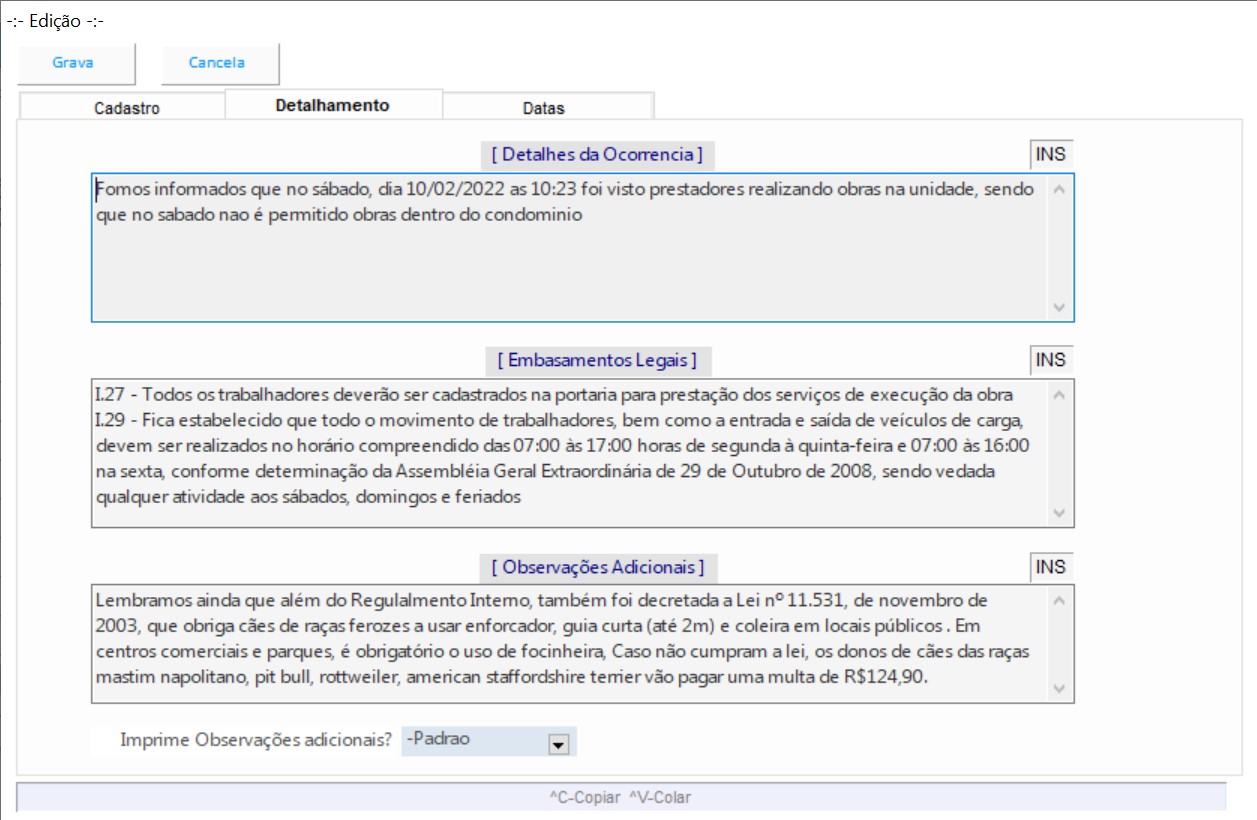Click the ^C-Copiar ^V-Colar status bar
1257x820 pixels.
coord(620,797)
